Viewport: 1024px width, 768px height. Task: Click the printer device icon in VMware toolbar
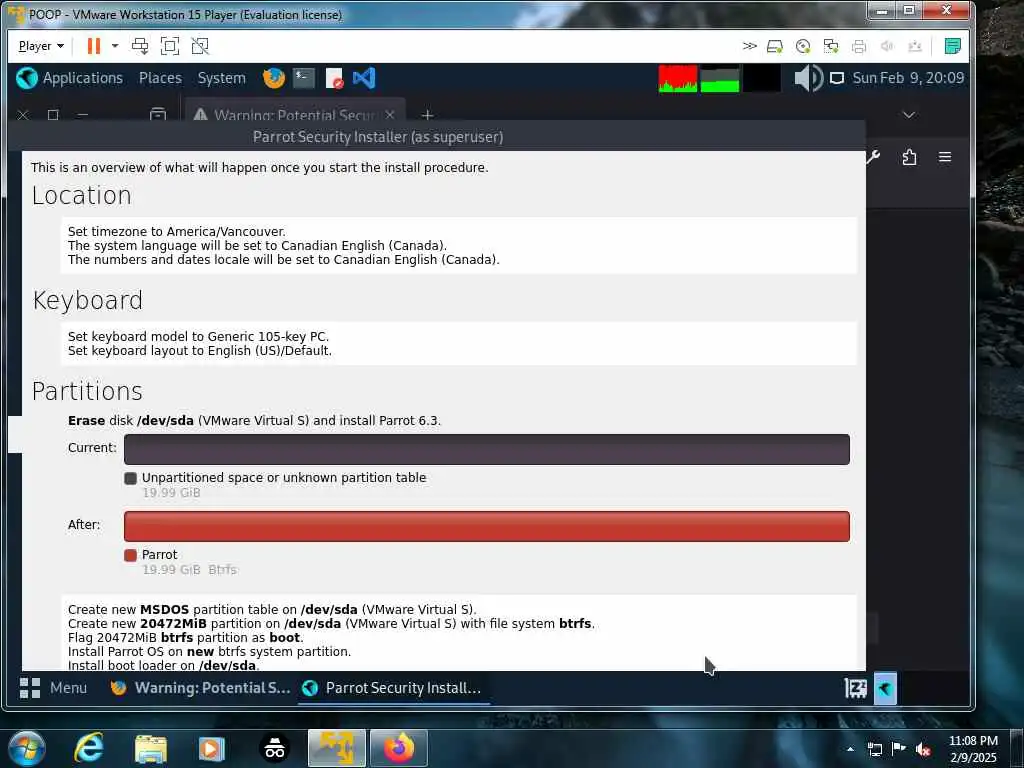(859, 46)
